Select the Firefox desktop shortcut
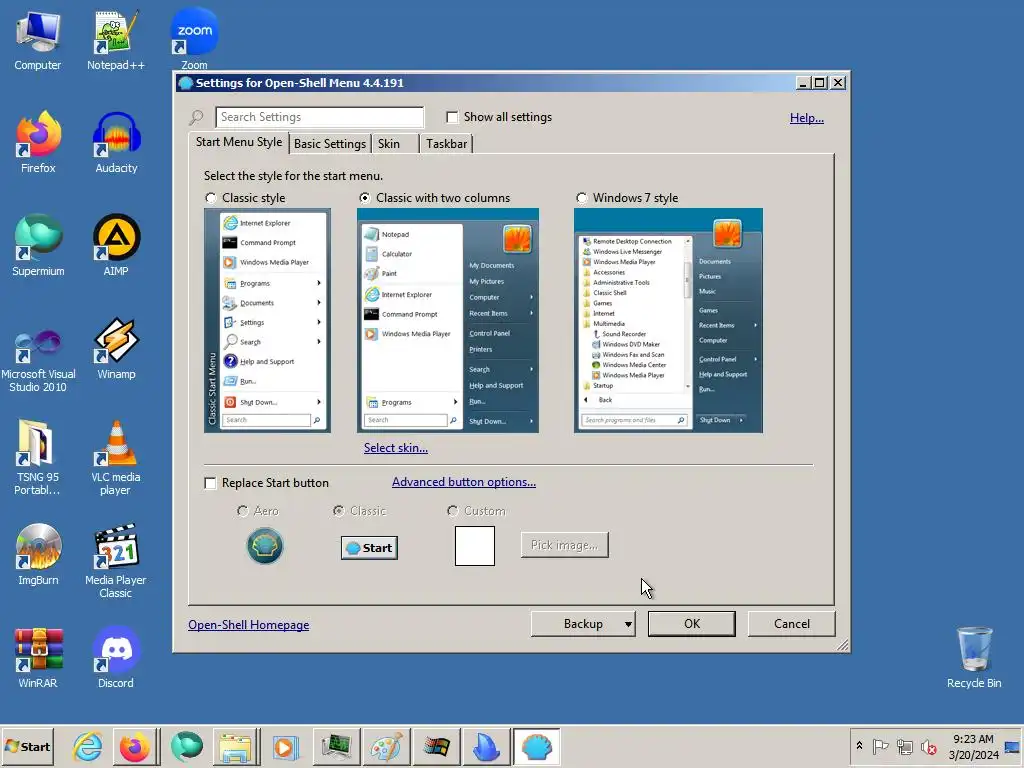The width and height of the screenshot is (1024, 768). coord(38,143)
